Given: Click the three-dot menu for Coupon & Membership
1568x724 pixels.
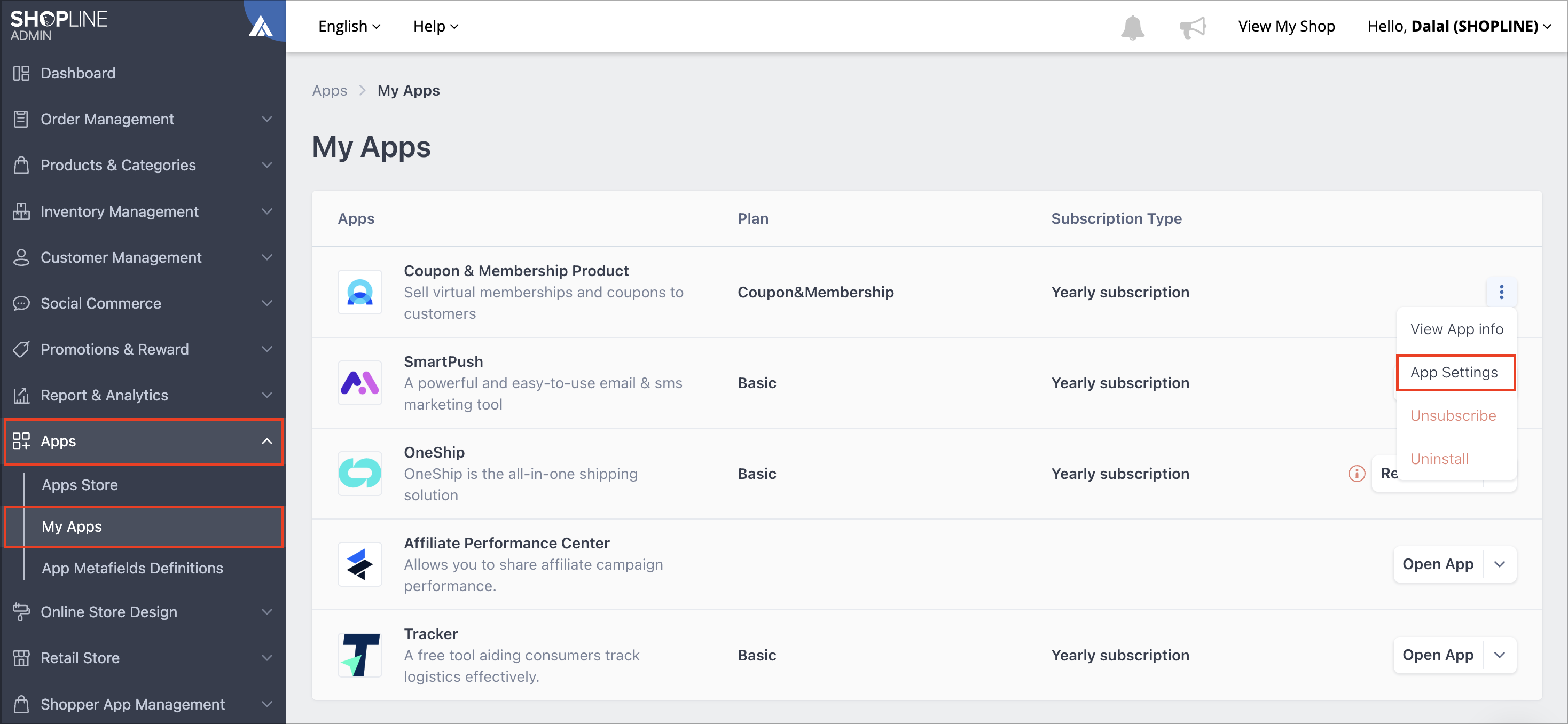Looking at the screenshot, I should pos(1501,292).
